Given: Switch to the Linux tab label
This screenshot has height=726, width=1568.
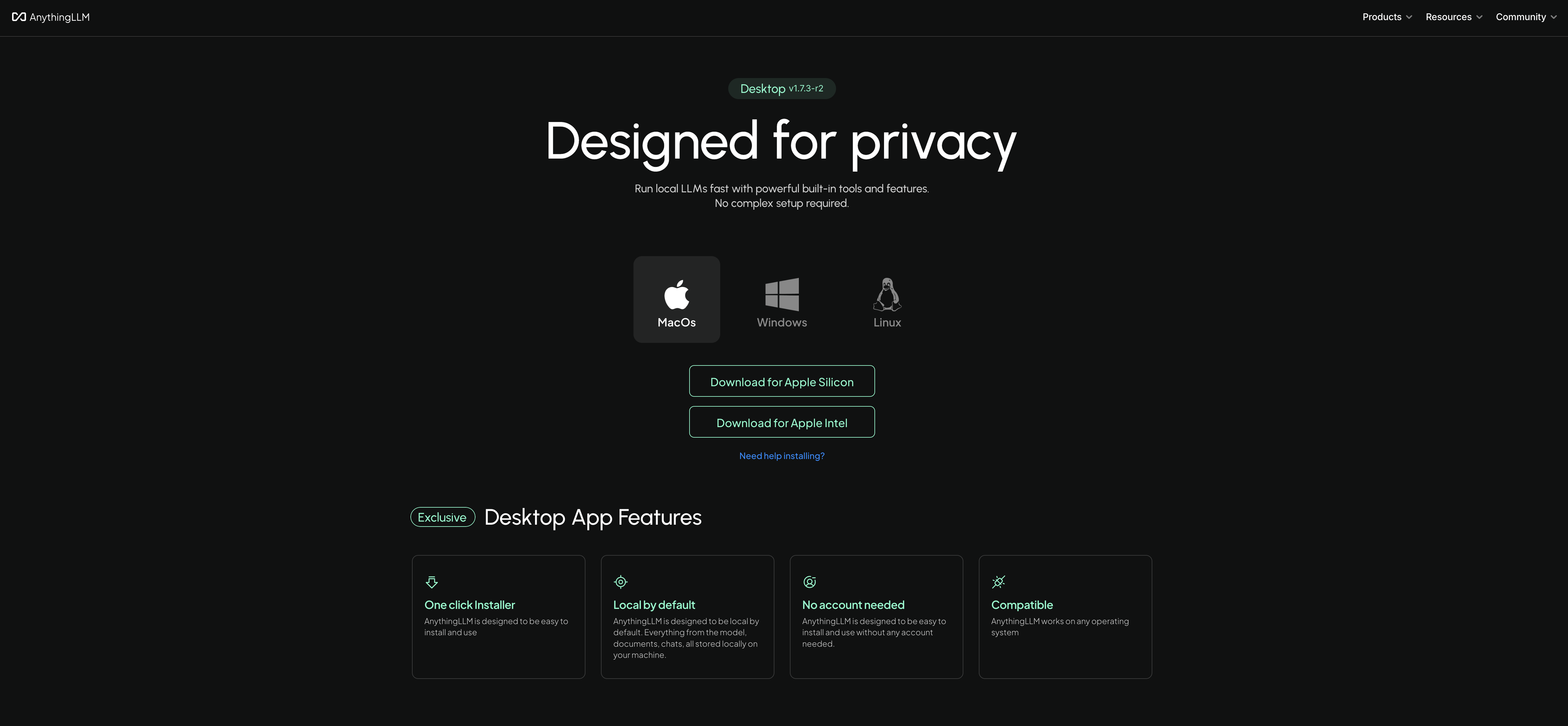Looking at the screenshot, I should click(x=887, y=322).
